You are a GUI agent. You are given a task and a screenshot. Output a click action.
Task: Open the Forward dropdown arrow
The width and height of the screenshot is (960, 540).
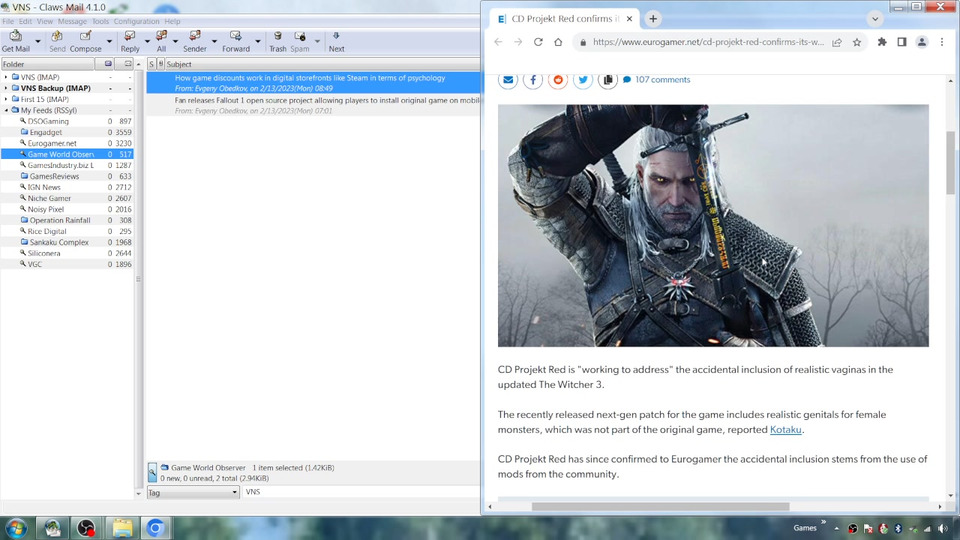click(x=257, y=42)
